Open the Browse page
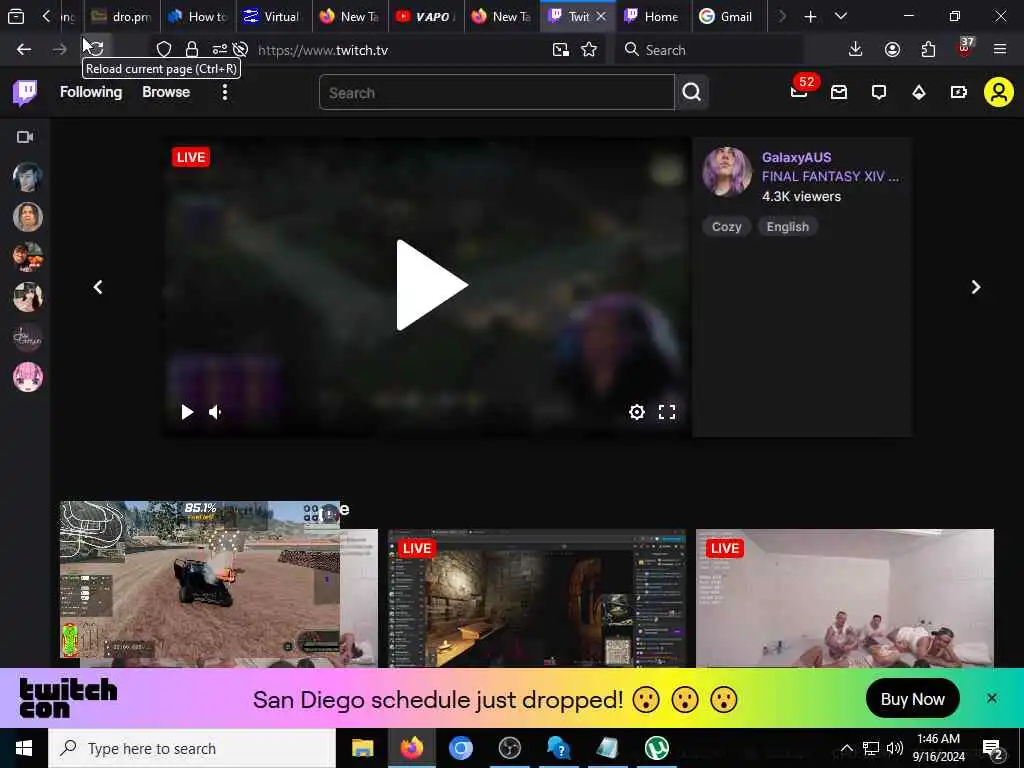The image size is (1024, 768). click(166, 92)
